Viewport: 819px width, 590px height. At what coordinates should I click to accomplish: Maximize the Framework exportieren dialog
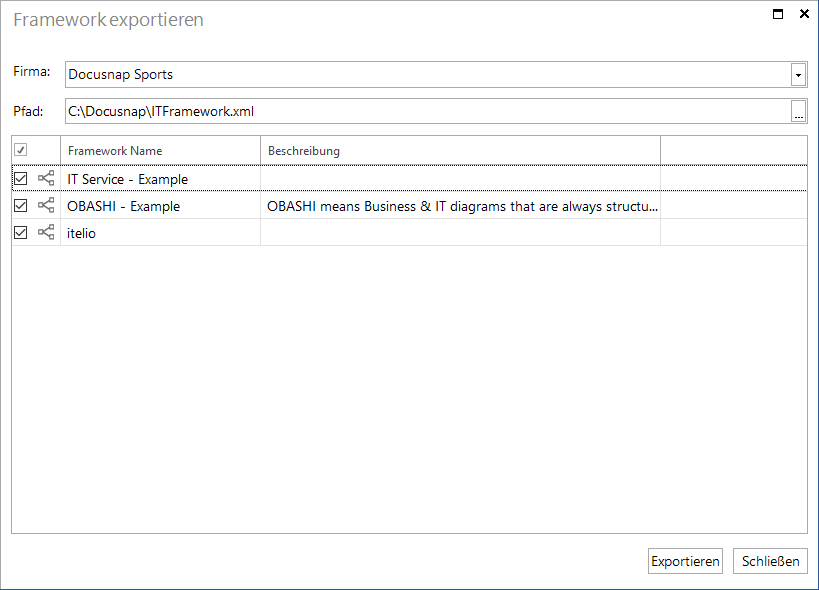(x=778, y=14)
